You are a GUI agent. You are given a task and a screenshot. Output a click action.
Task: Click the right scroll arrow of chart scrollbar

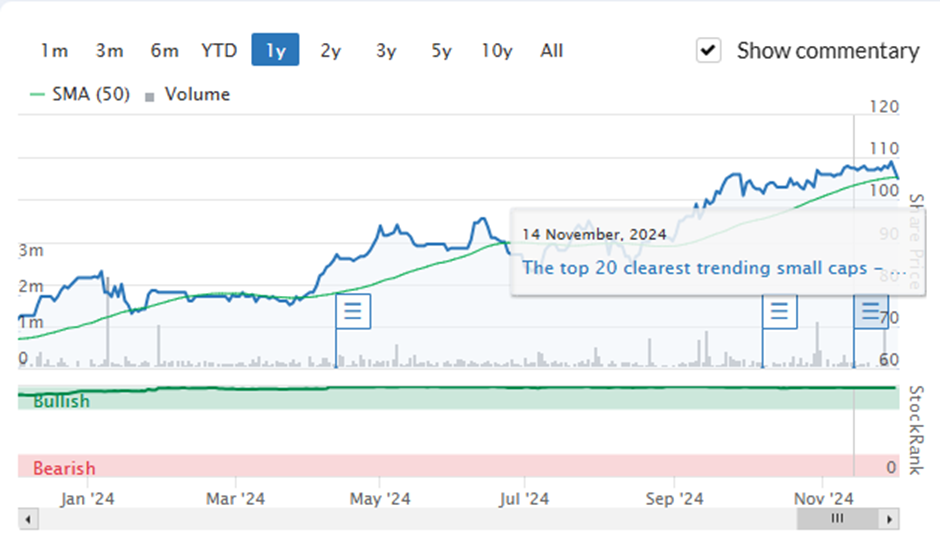coord(889,519)
